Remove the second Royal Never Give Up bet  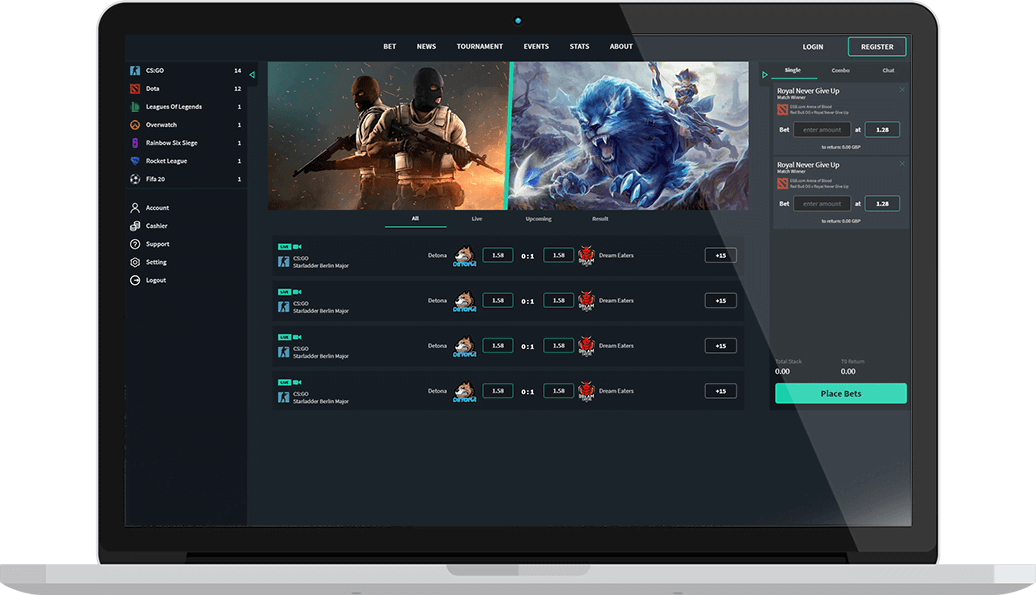pos(902,164)
